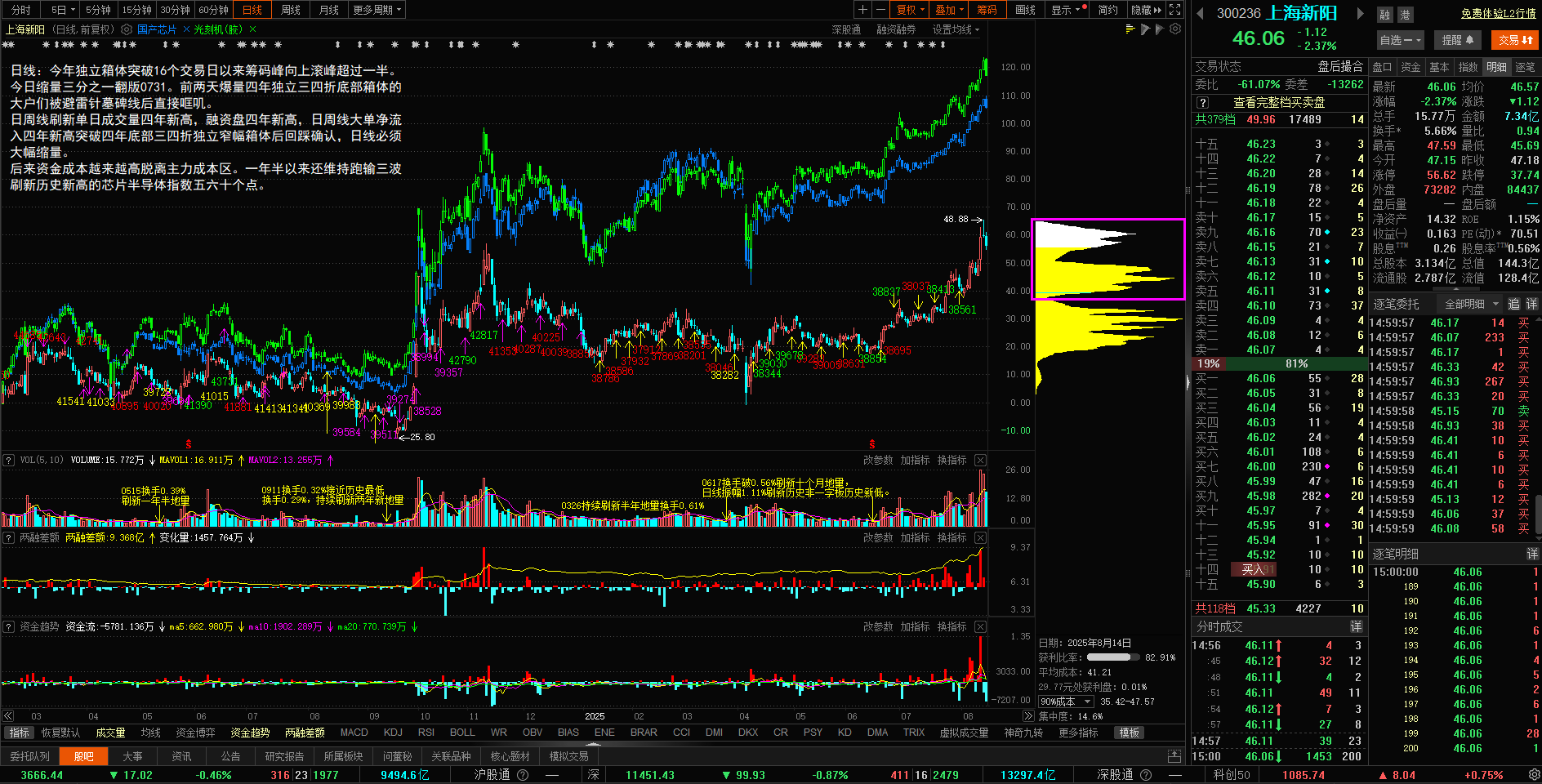Click 查看完整档买卖盘 link
Image resolution: width=1542 pixels, height=784 pixels.
1279,103
